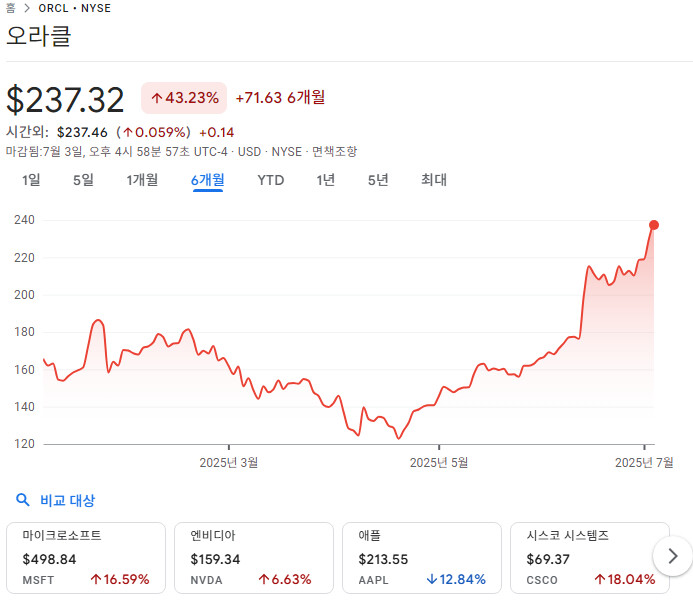Click the 240 y-axis label

pos(24,220)
